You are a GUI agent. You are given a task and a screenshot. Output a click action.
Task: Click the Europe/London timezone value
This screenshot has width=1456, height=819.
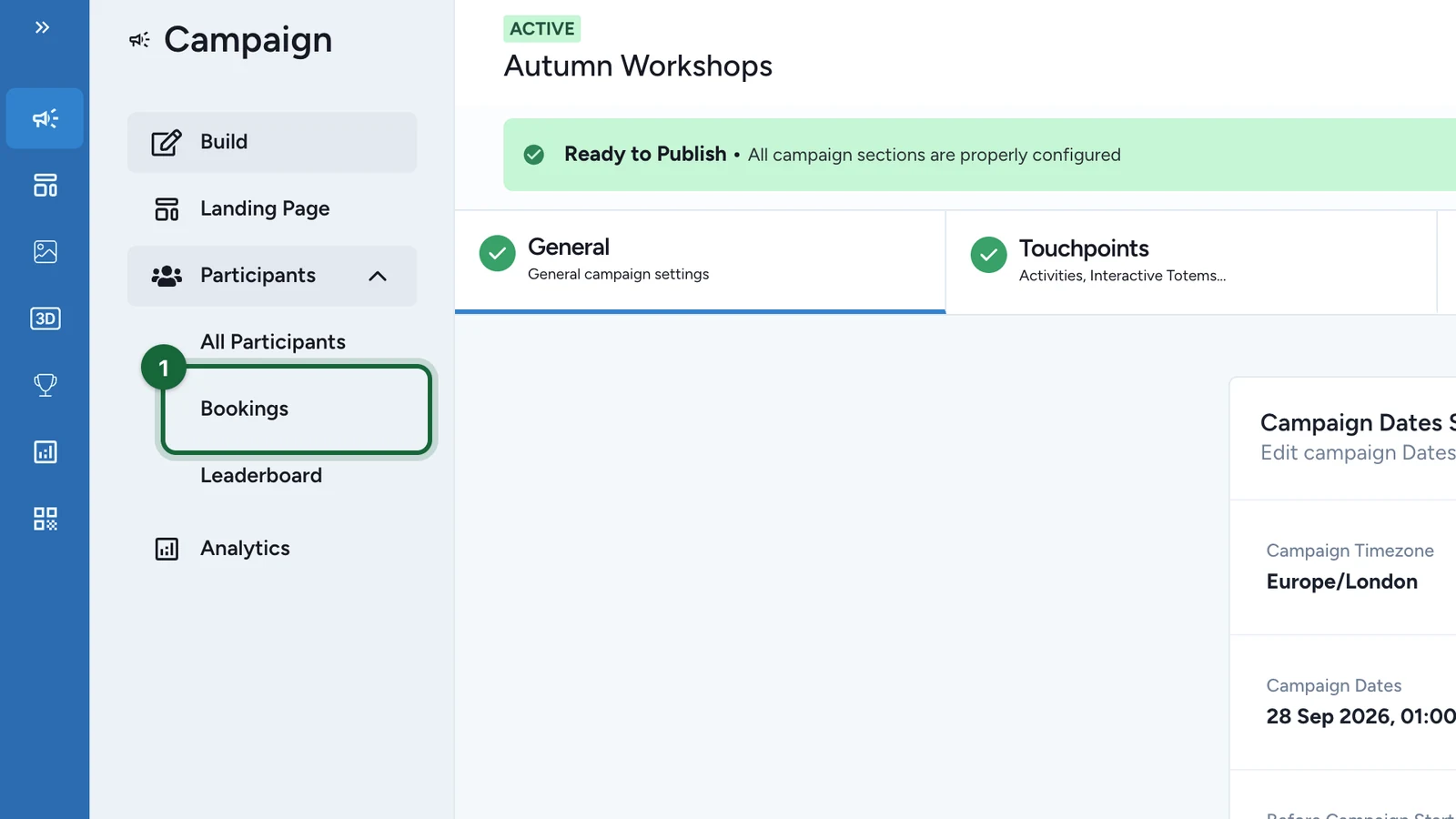[x=1341, y=582]
